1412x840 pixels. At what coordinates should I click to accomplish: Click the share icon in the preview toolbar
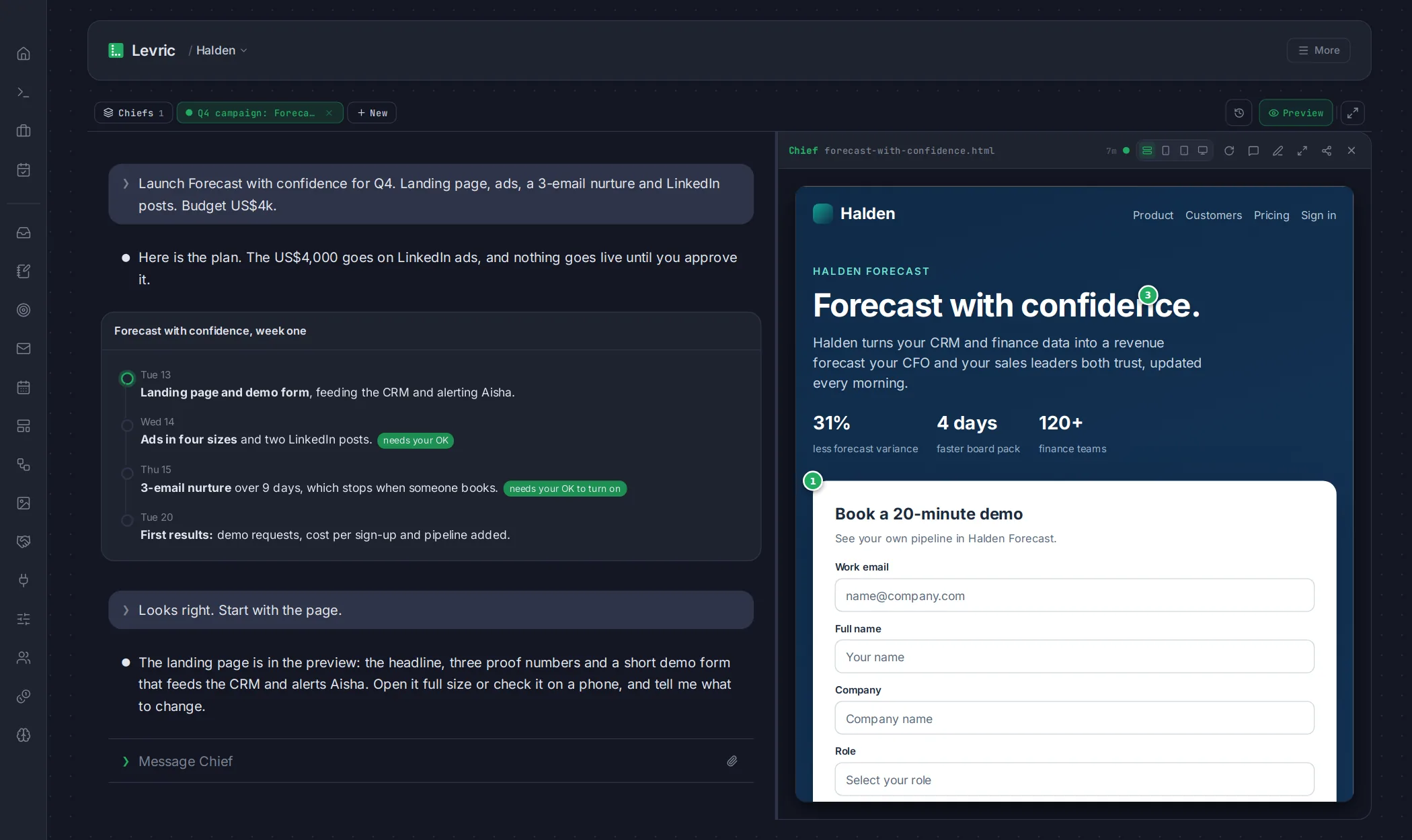[1327, 151]
